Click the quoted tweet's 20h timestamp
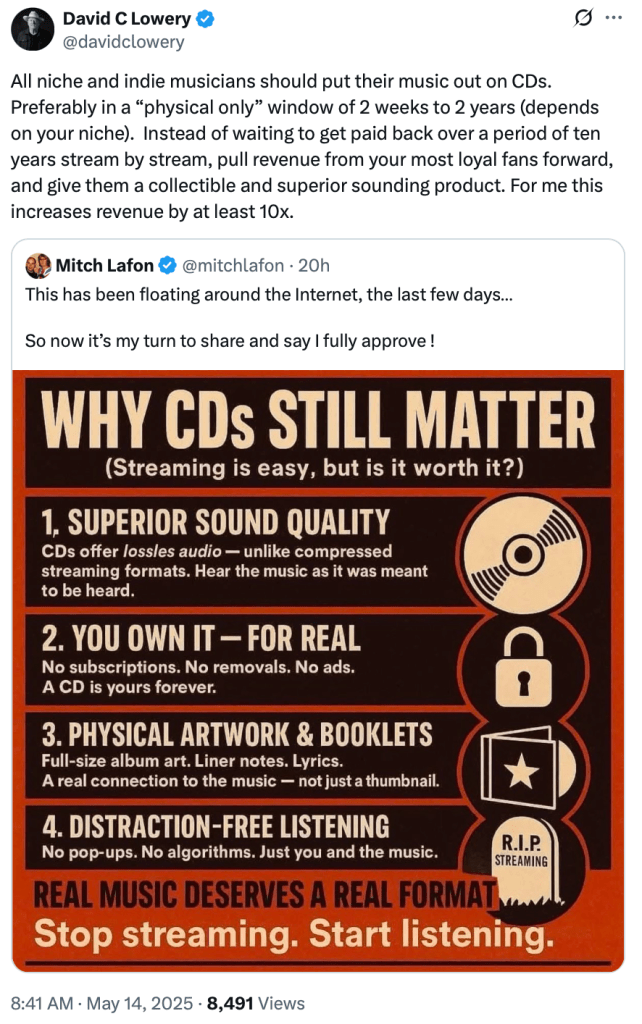Image resolution: width=642 pixels, height=1024 pixels. (x=314, y=265)
